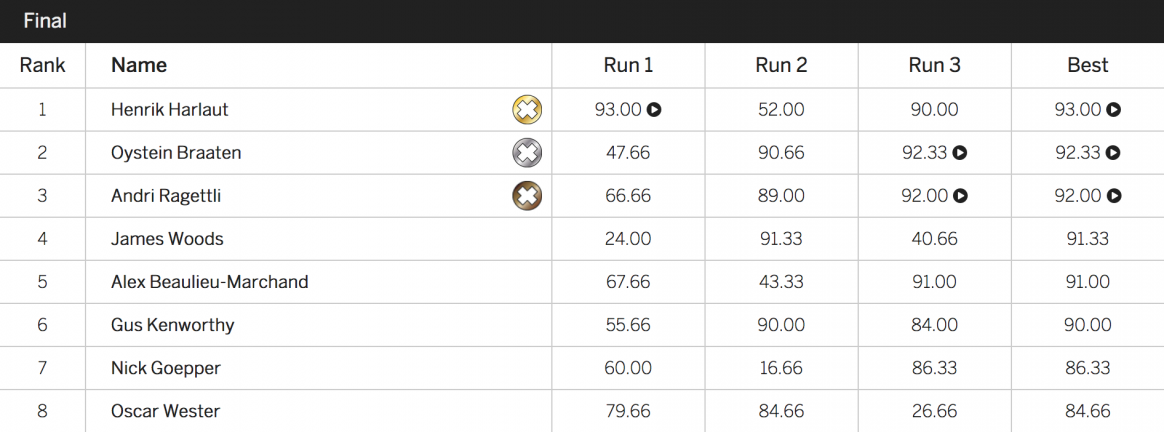1164x432 pixels.
Task: Open Henrik Harlaut's athlete name
Action: pos(169,110)
